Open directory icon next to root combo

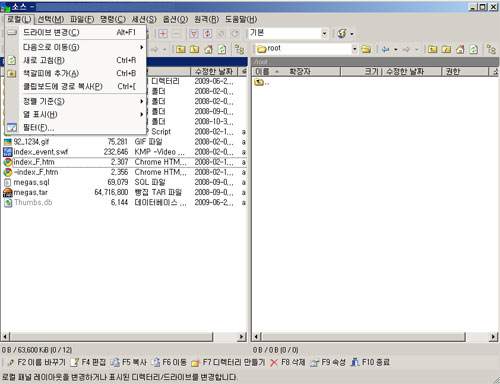coord(366,49)
